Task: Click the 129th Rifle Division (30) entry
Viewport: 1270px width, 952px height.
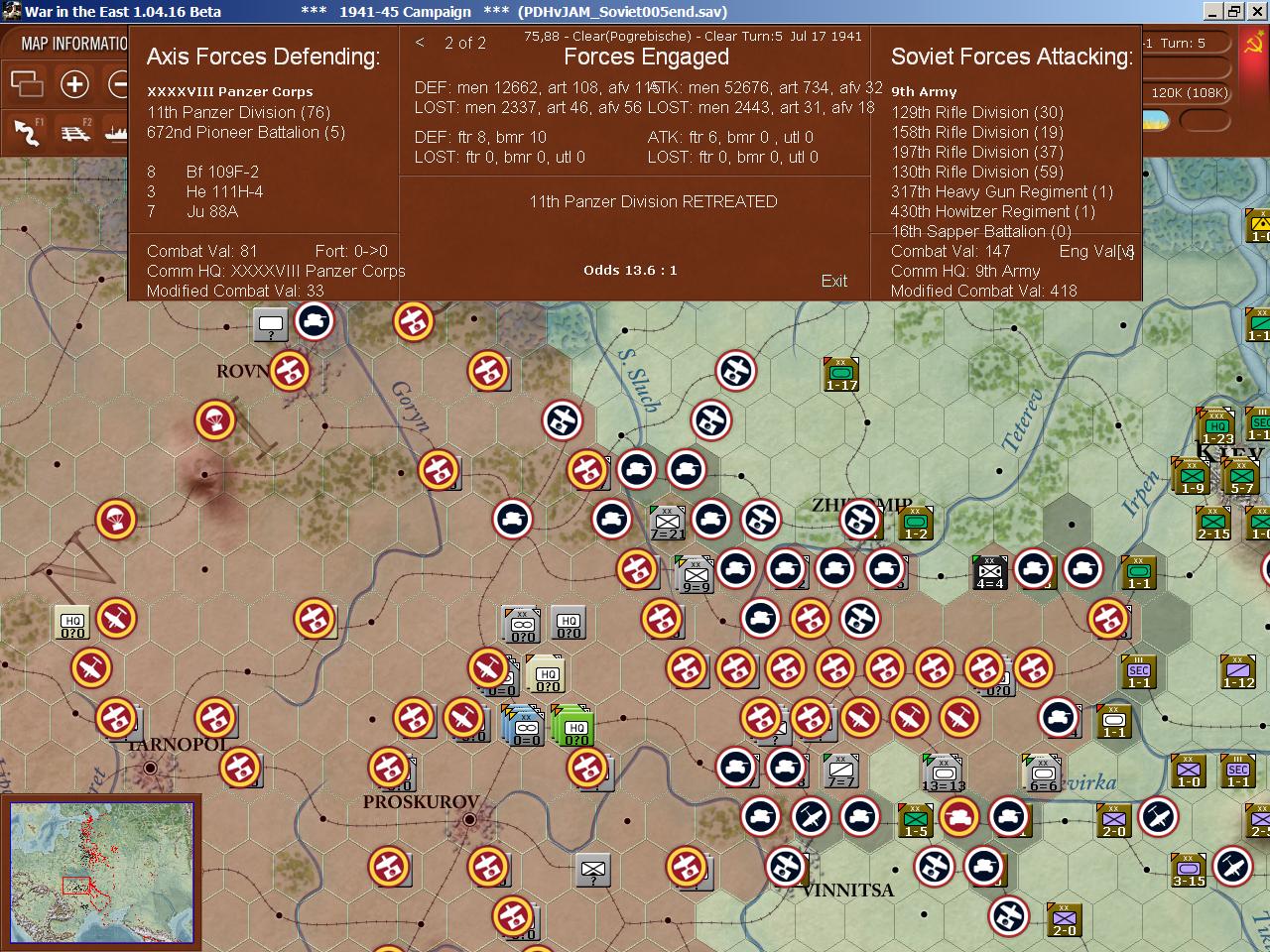Action: (x=977, y=112)
